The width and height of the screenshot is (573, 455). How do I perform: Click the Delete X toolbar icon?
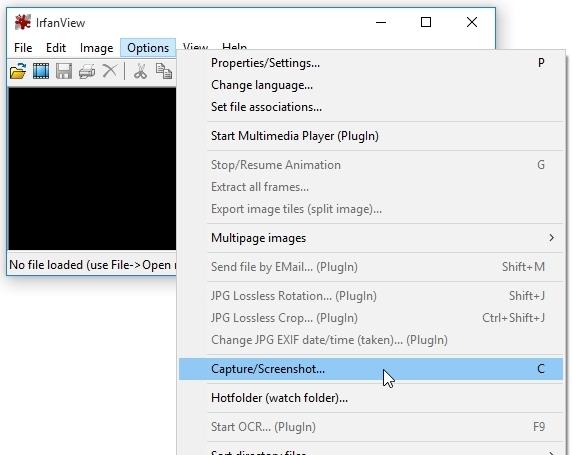110,71
